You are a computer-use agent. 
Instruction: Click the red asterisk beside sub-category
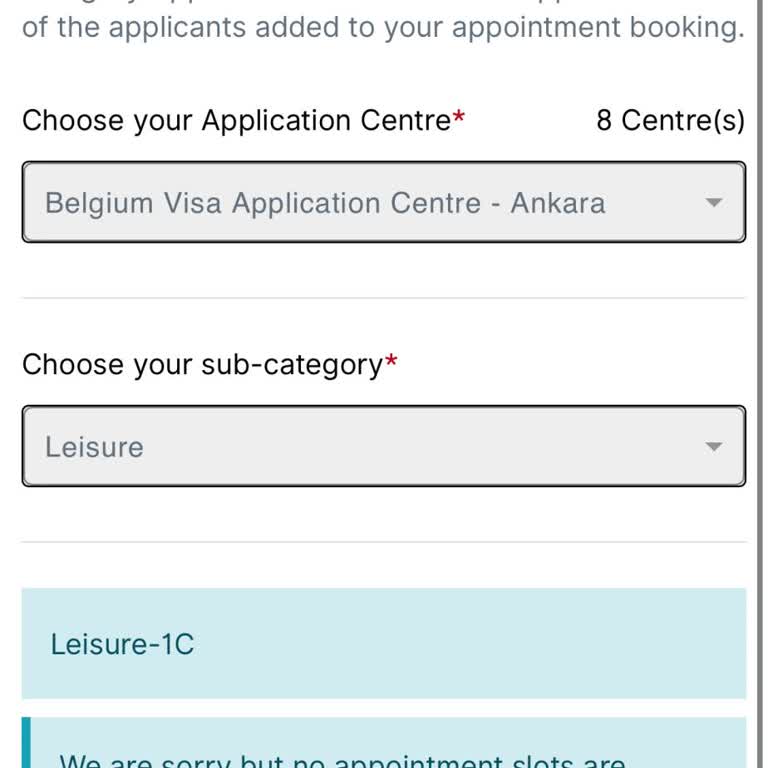(391, 362)
